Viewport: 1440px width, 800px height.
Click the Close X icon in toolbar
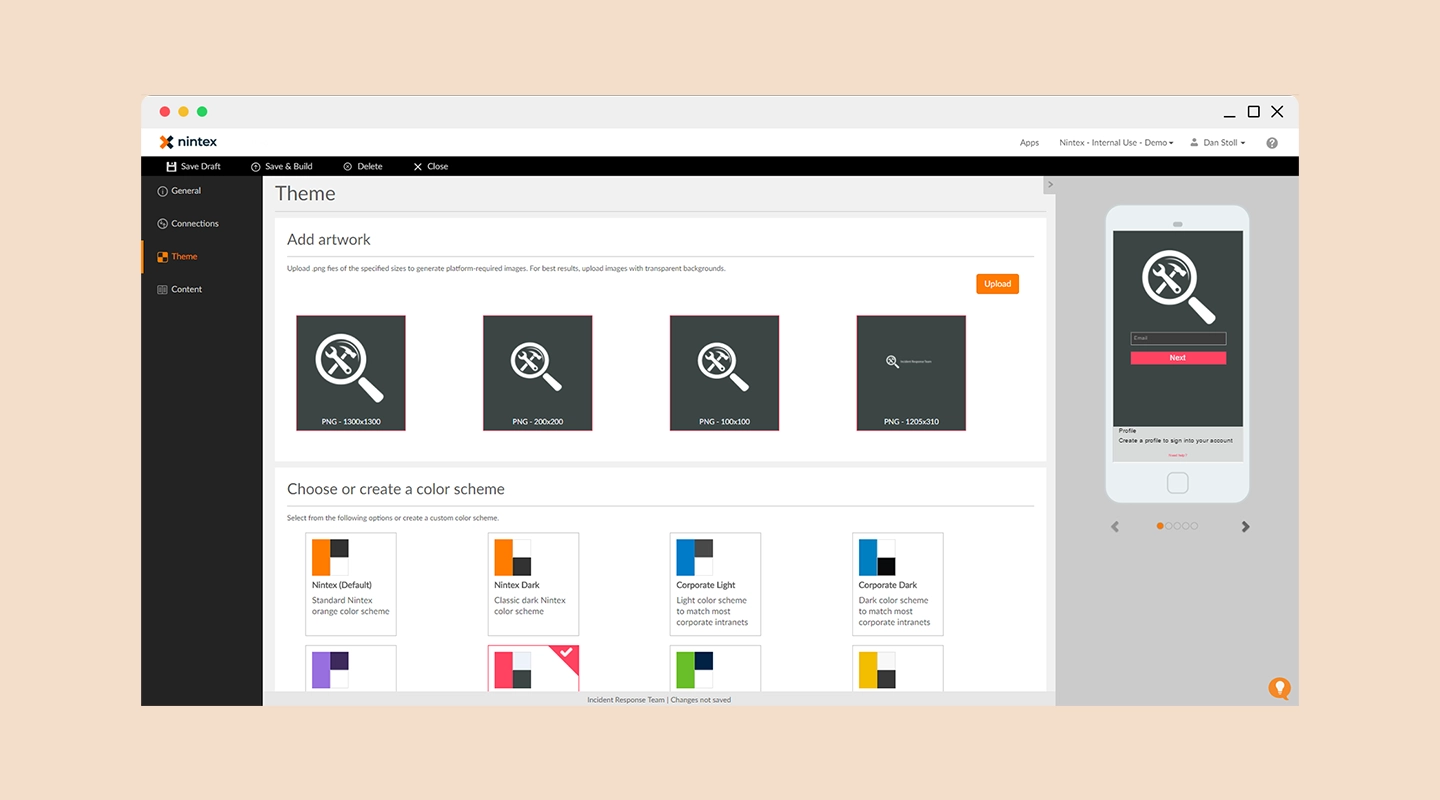[x=418, y=166]
